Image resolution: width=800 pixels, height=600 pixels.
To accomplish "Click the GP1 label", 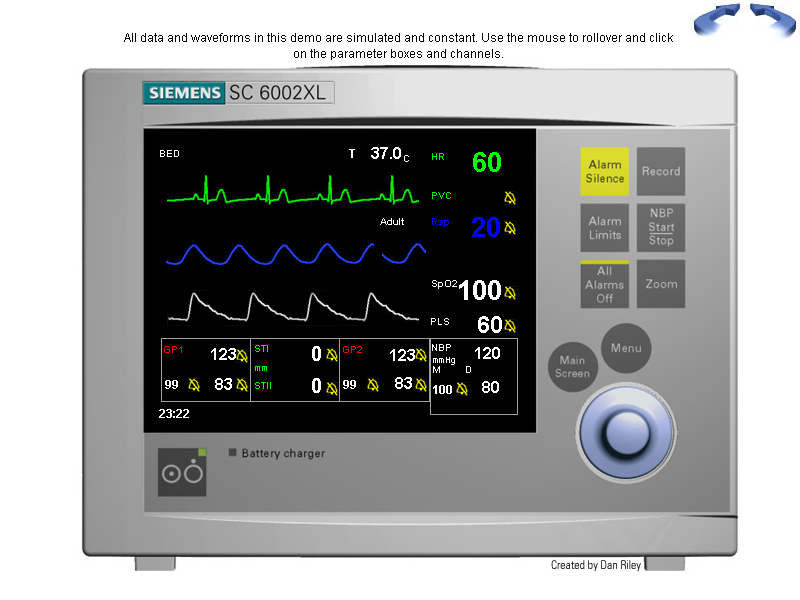I will 173,349.
